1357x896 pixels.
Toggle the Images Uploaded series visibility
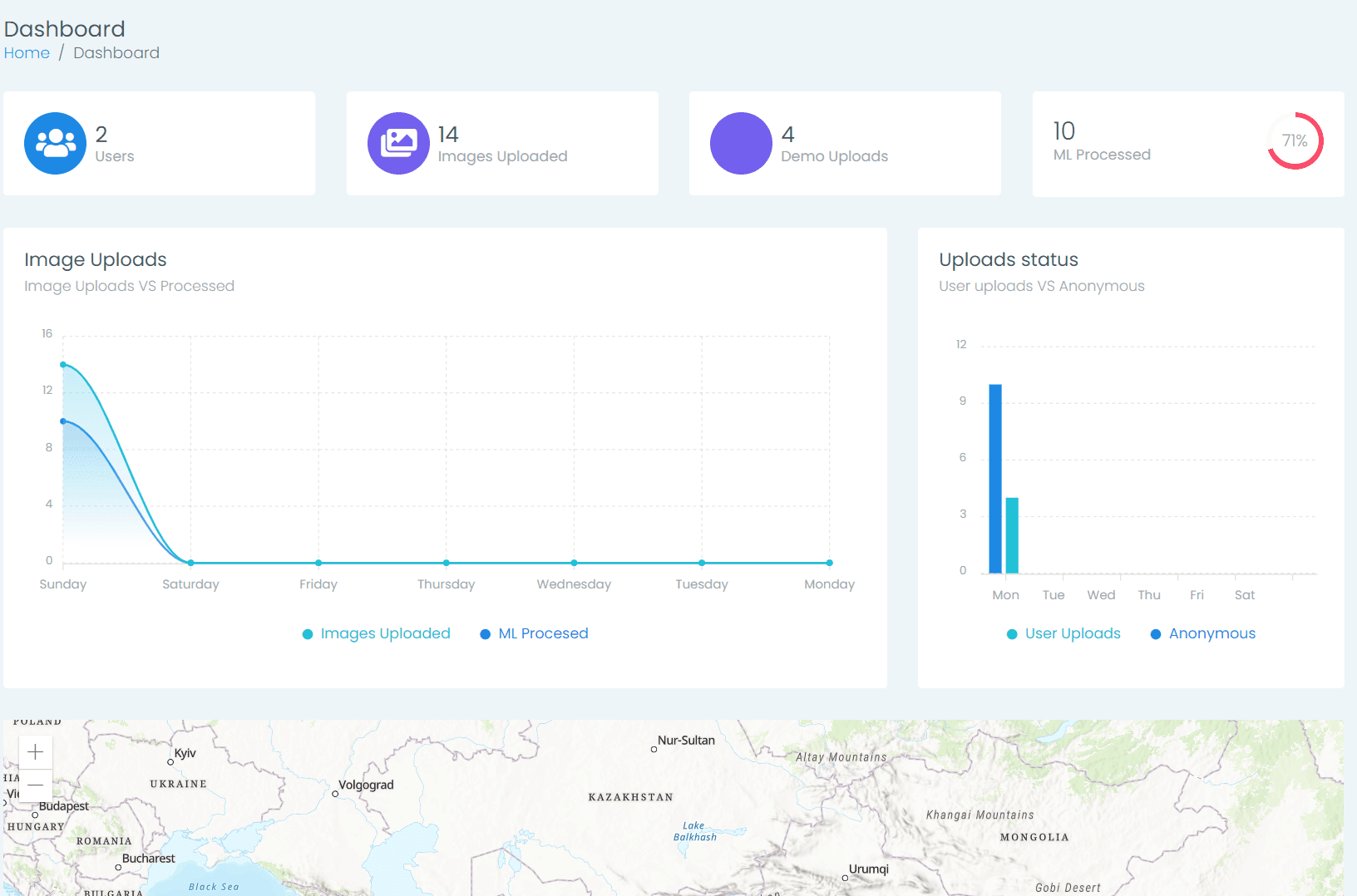[x=376, y=633]
